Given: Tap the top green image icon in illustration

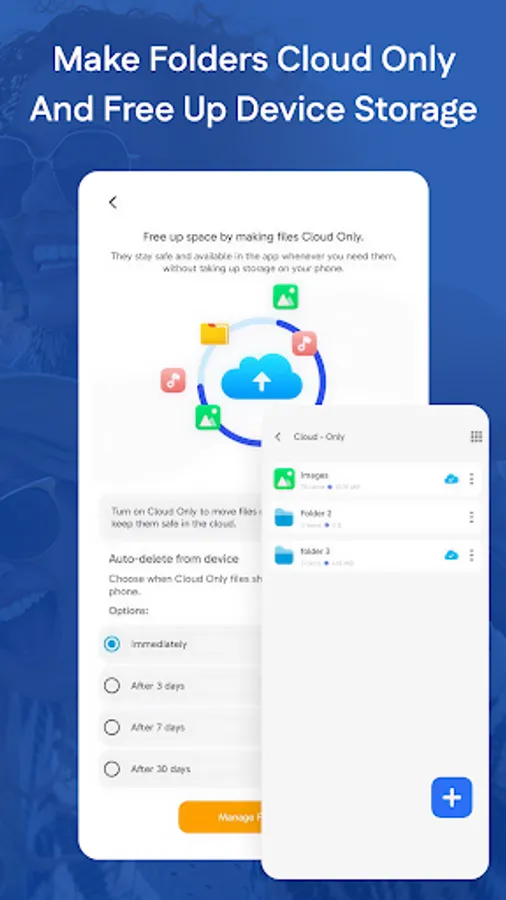Looking at the screenshot, I should click(x=286, y=297).
